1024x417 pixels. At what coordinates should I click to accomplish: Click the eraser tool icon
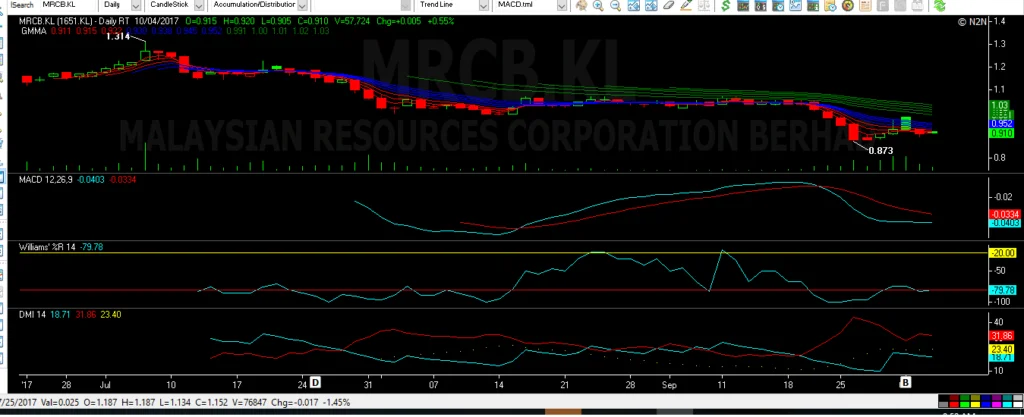point(668,5)
